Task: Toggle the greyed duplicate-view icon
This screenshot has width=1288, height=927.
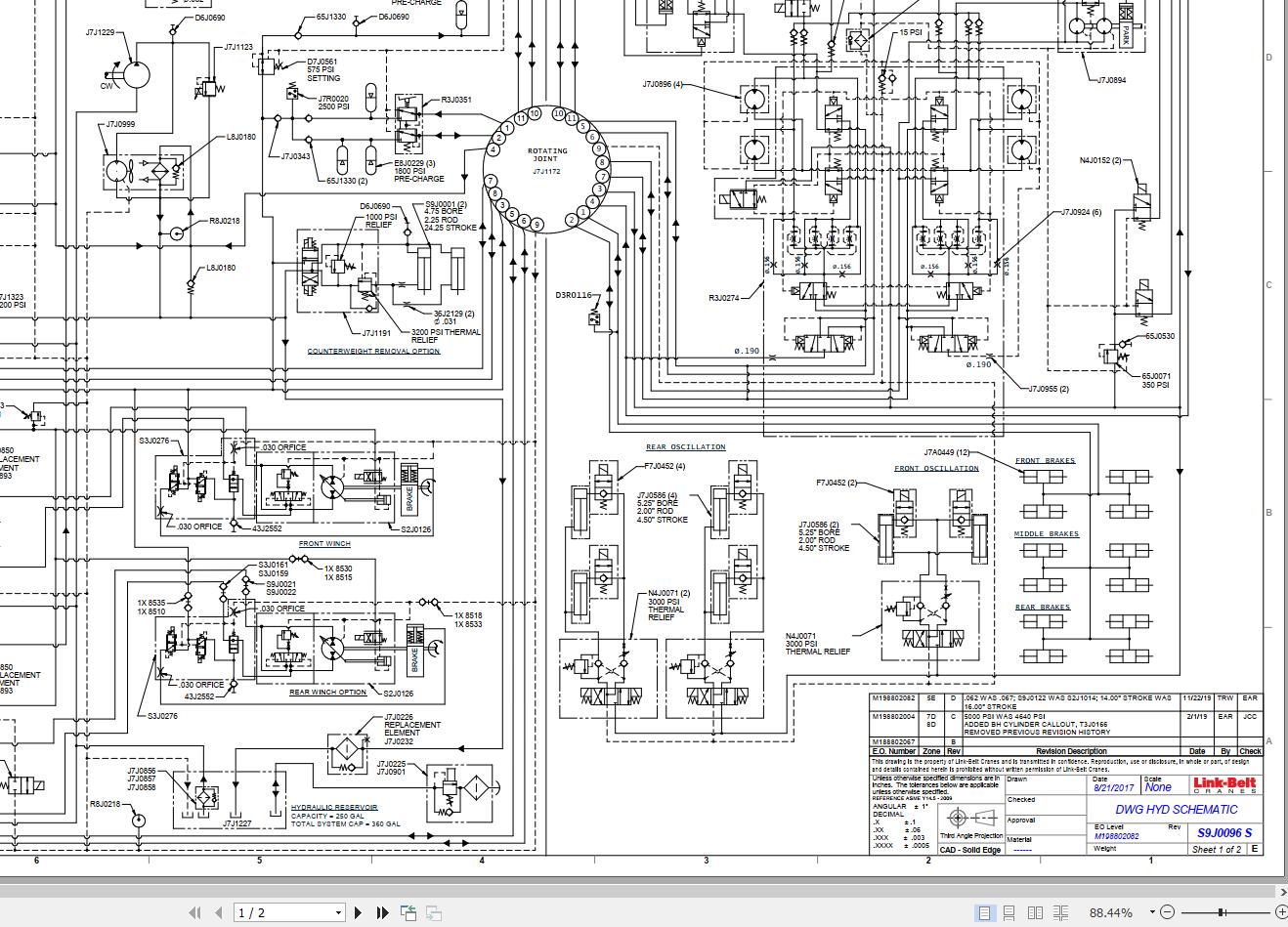Action: (433, 913)
